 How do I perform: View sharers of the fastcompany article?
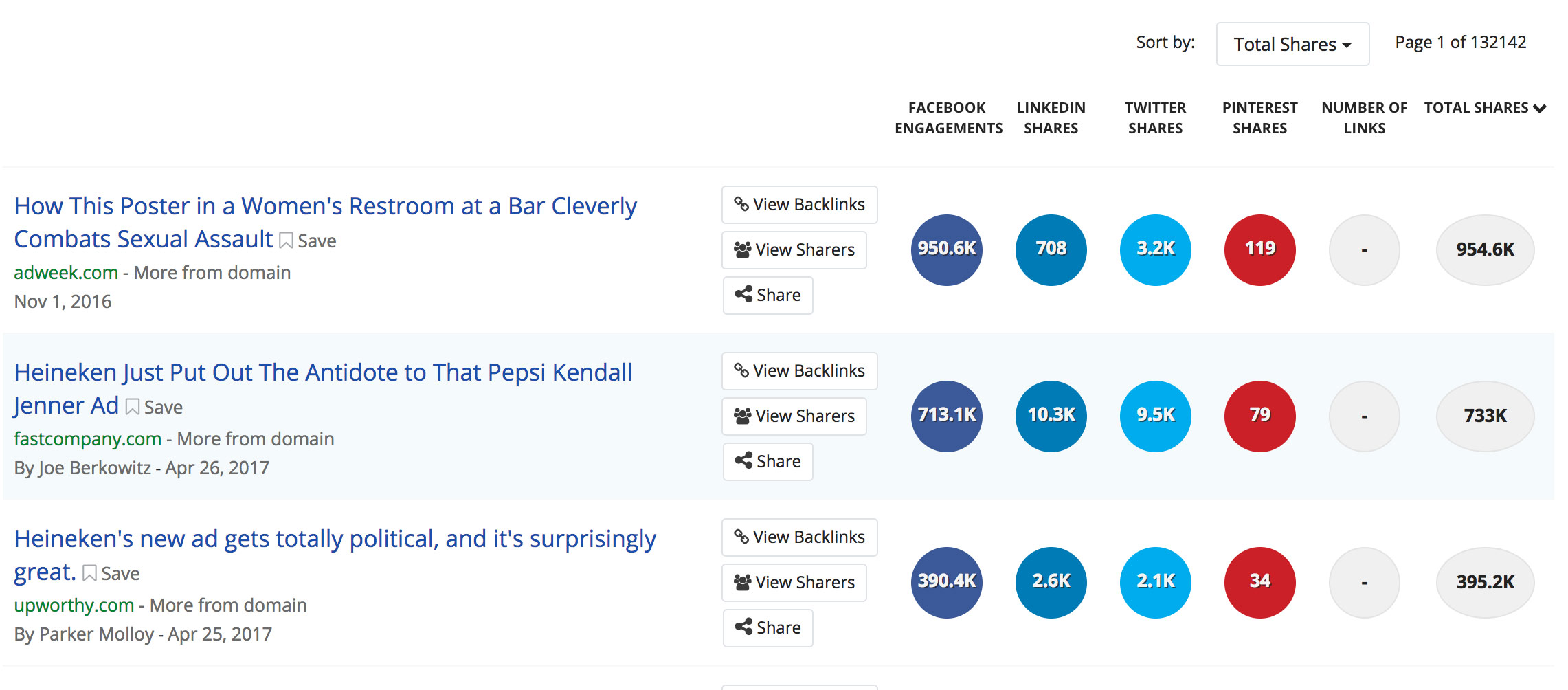pyautogui.click(x=794, y=416)
